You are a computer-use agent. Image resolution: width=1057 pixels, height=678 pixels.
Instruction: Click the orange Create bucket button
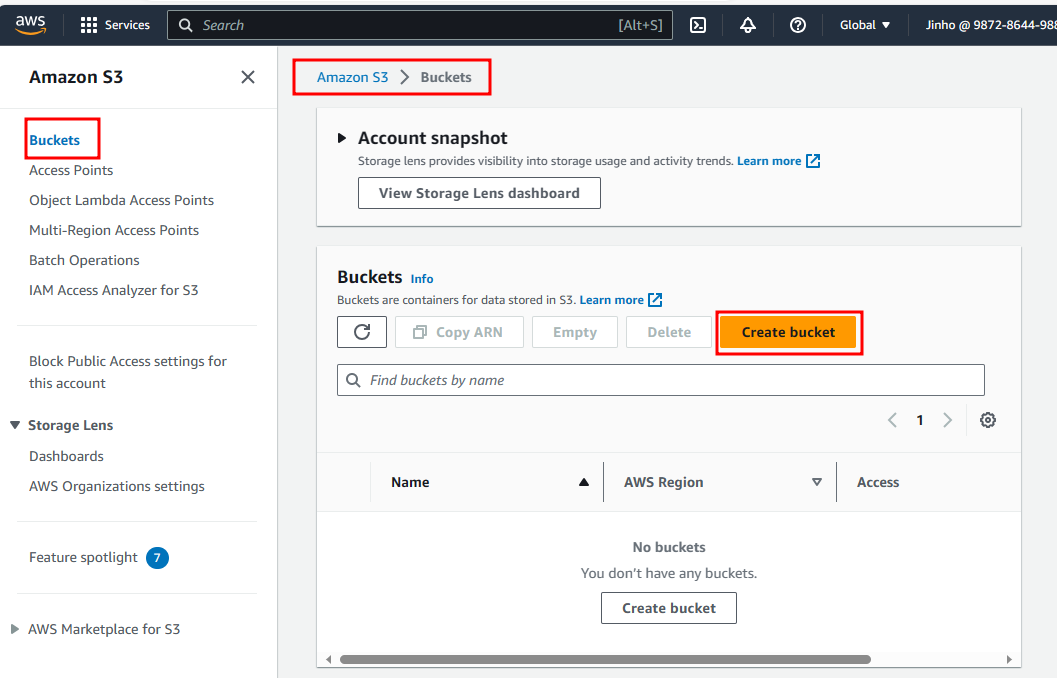coord(788,332)
